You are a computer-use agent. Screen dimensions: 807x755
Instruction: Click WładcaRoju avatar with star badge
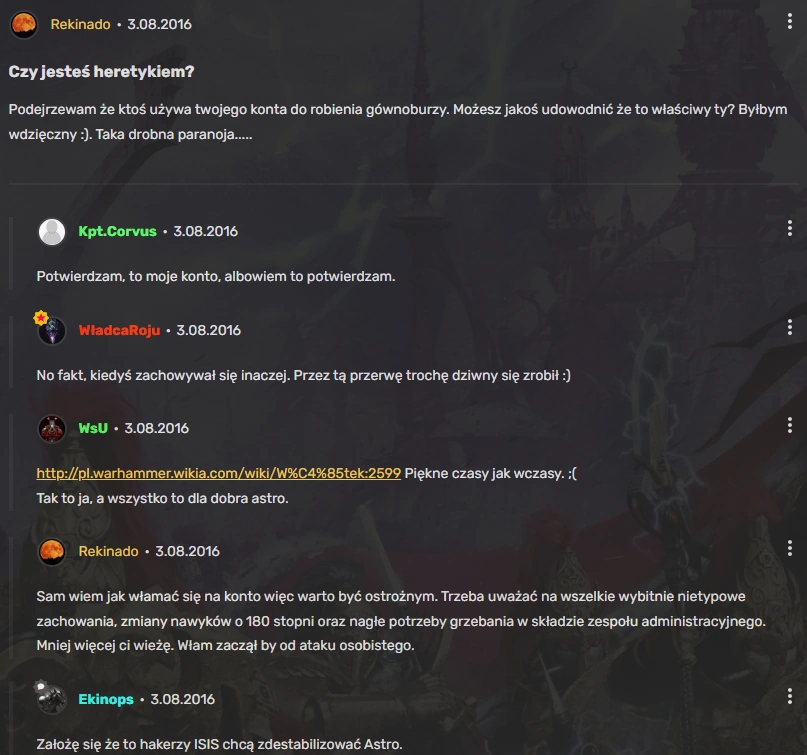point(51,330)
